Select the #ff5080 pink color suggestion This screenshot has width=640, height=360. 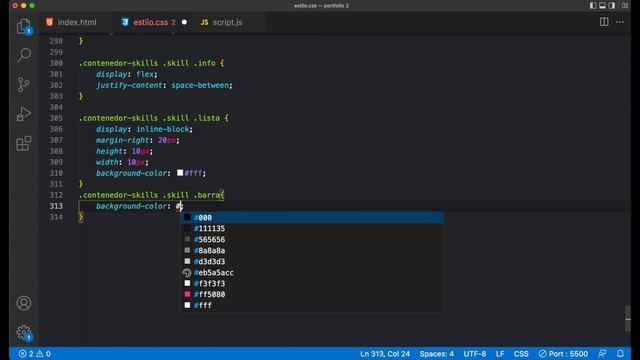coord(312,294)
